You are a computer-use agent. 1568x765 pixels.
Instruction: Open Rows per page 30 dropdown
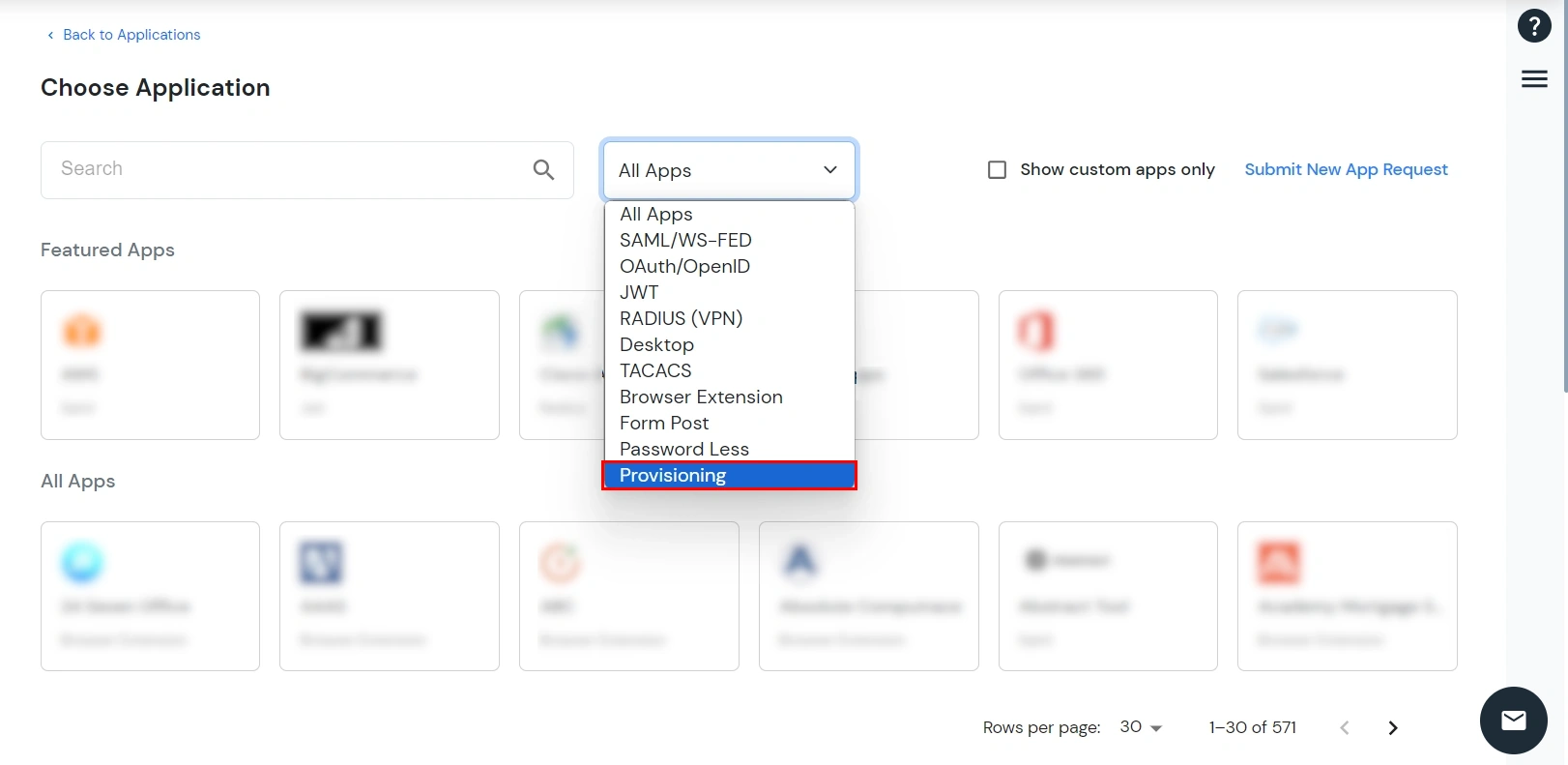1141,727
